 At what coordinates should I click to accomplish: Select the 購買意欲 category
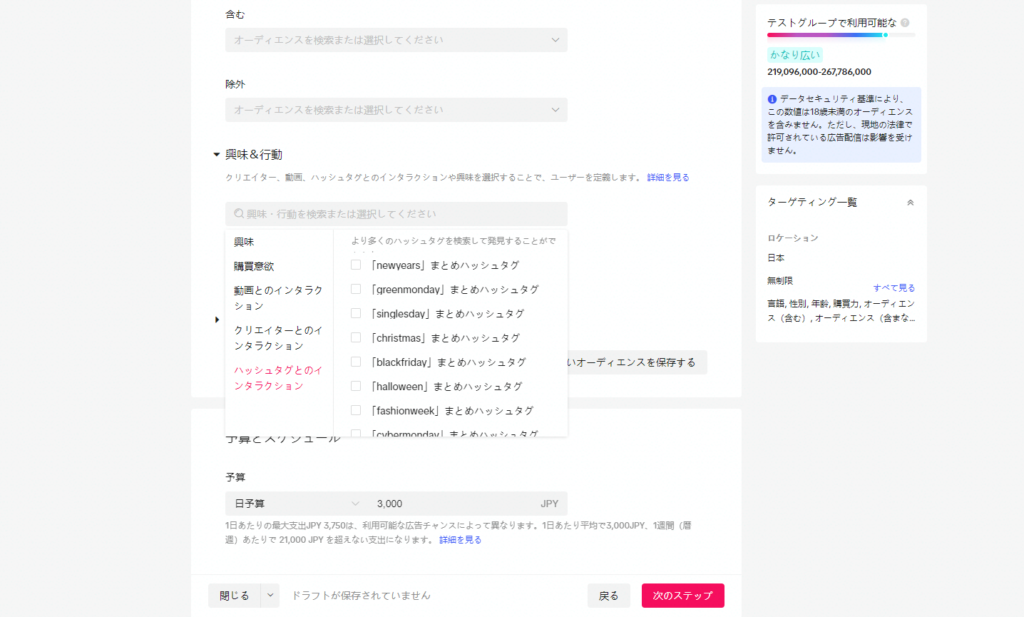[x=254, y=266]
